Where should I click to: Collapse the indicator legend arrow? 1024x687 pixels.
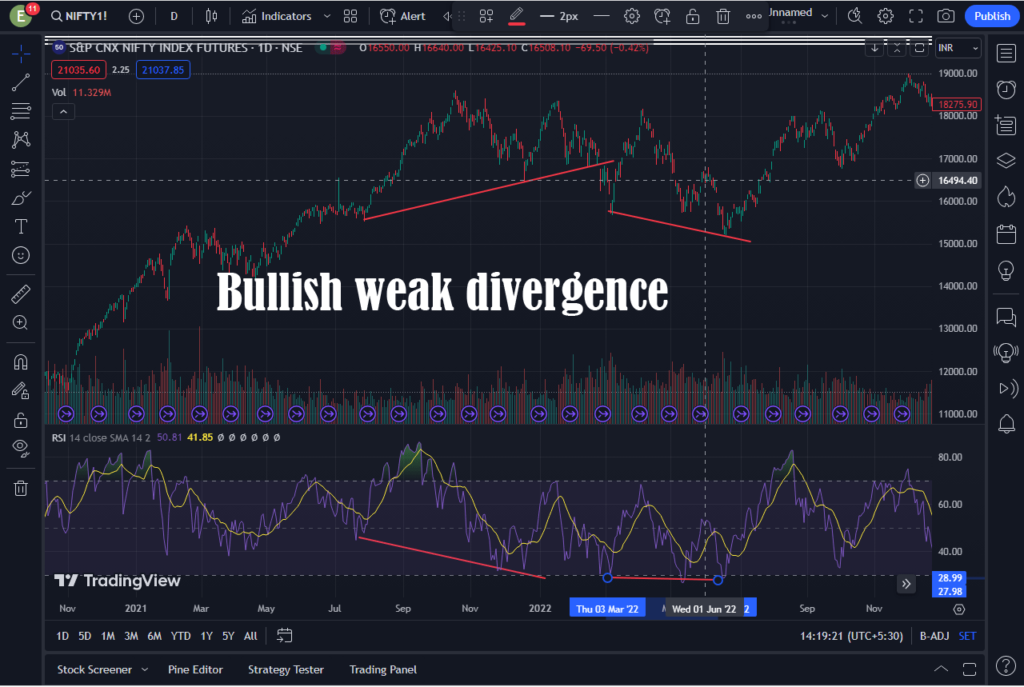63,112
